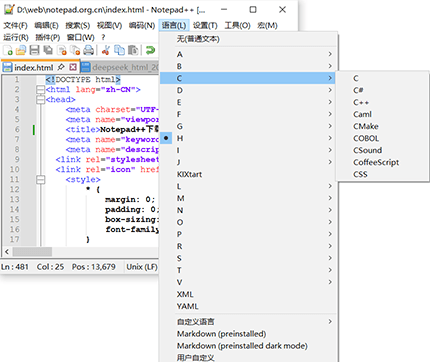The width and height of the screenshot is (430, 362).
Task: Expand the J language submenu
Action: pyautogui.click(x=249, y=162)
